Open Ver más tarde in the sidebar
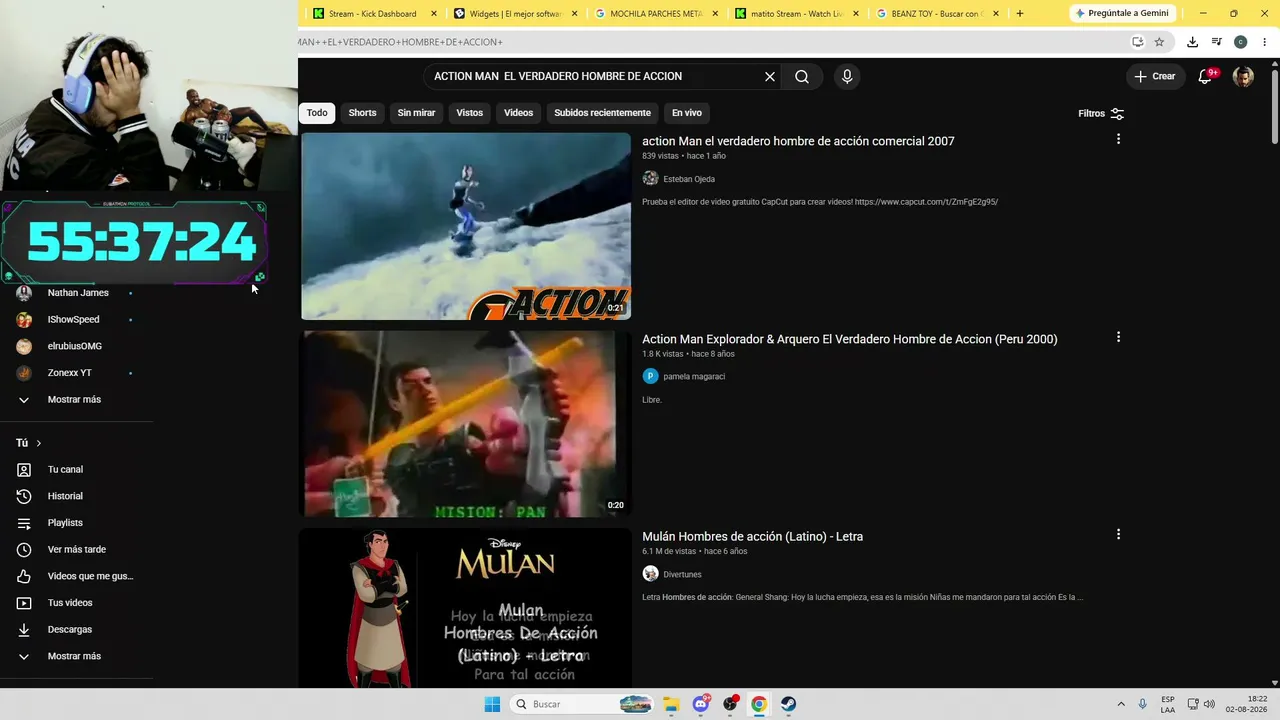 [x=76, y=549]
